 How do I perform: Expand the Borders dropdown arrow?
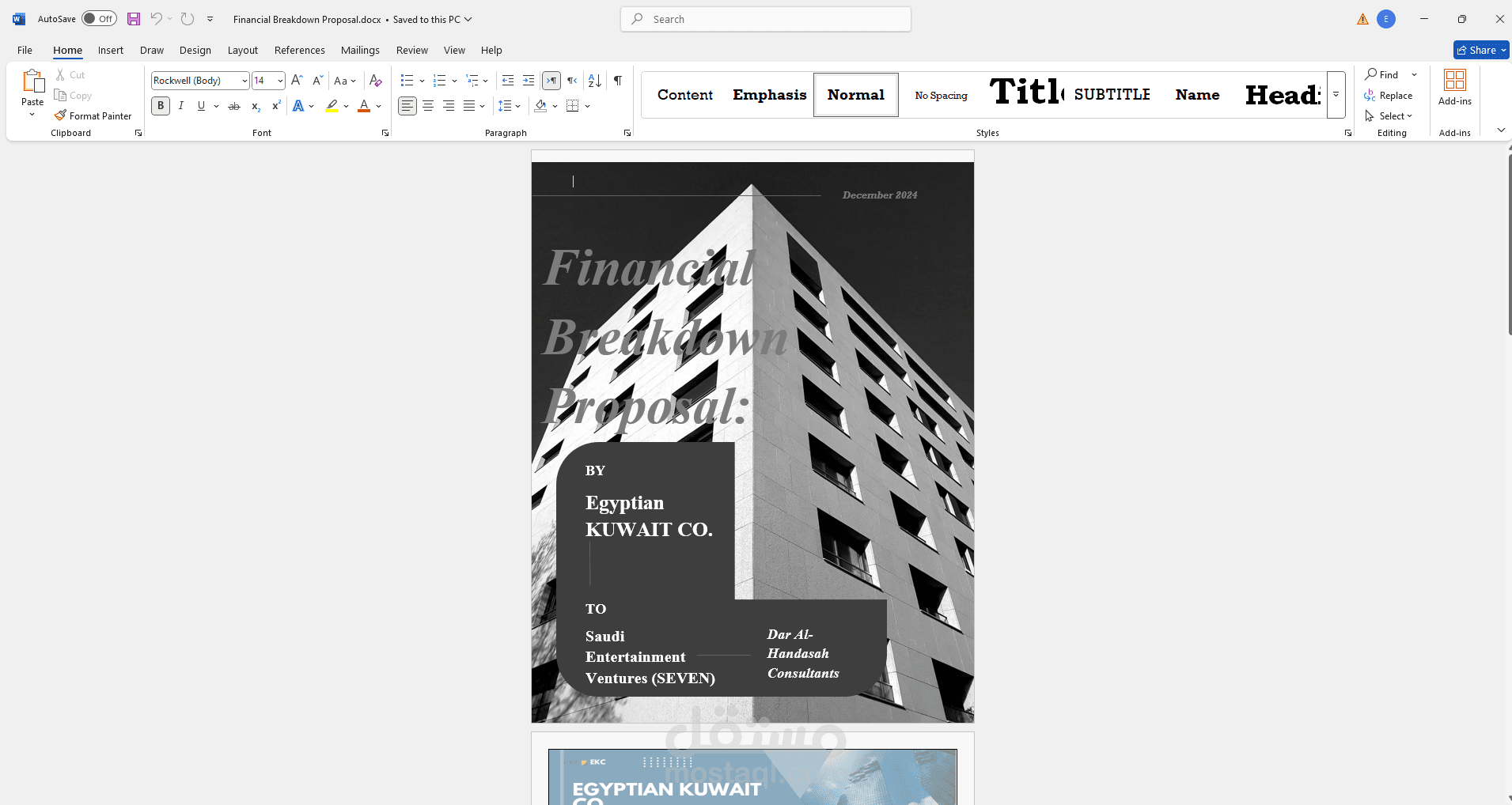[587, 106]
